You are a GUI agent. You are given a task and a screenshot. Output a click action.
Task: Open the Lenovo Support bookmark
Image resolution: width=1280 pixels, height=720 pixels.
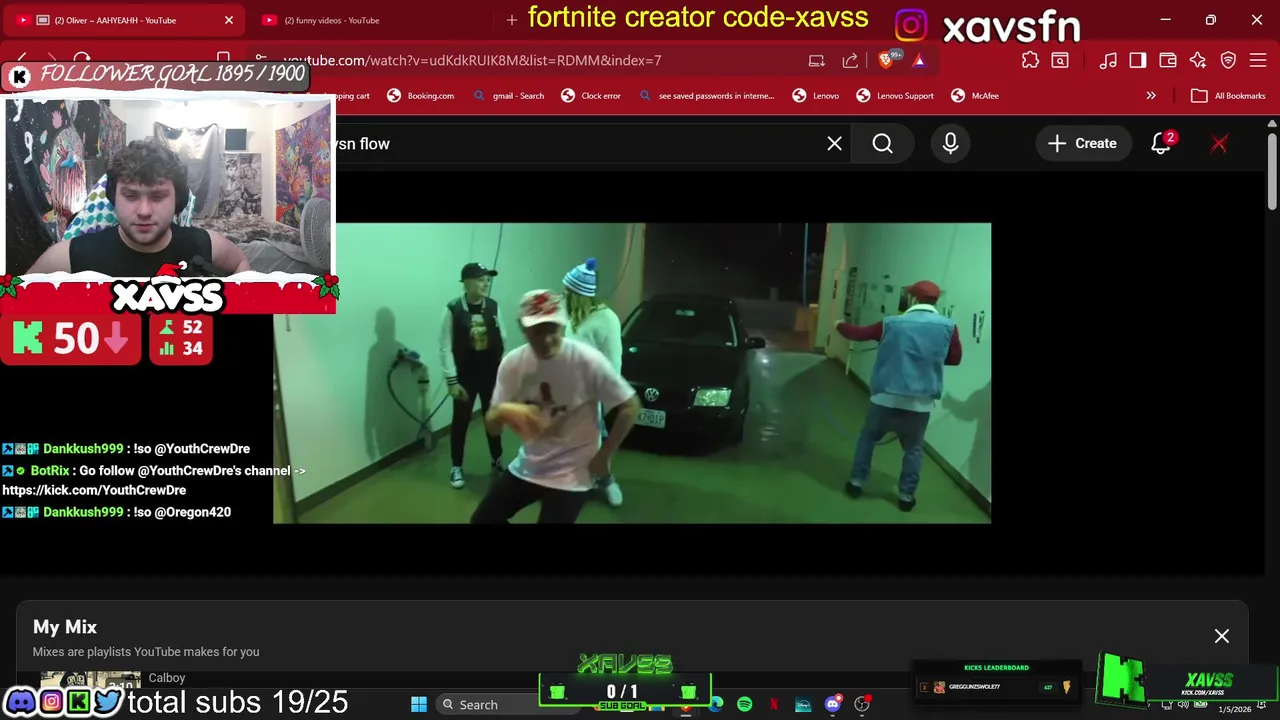click(x=895, y=96)
